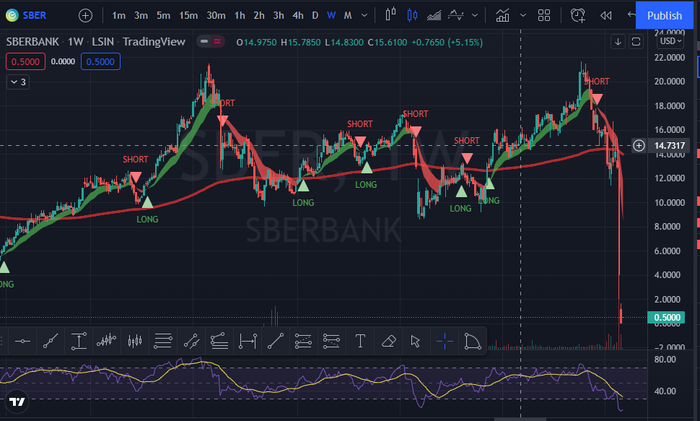Click the Publish button
Screen dimensions: 700x421
pyautogui.click(x=664, y=16)
